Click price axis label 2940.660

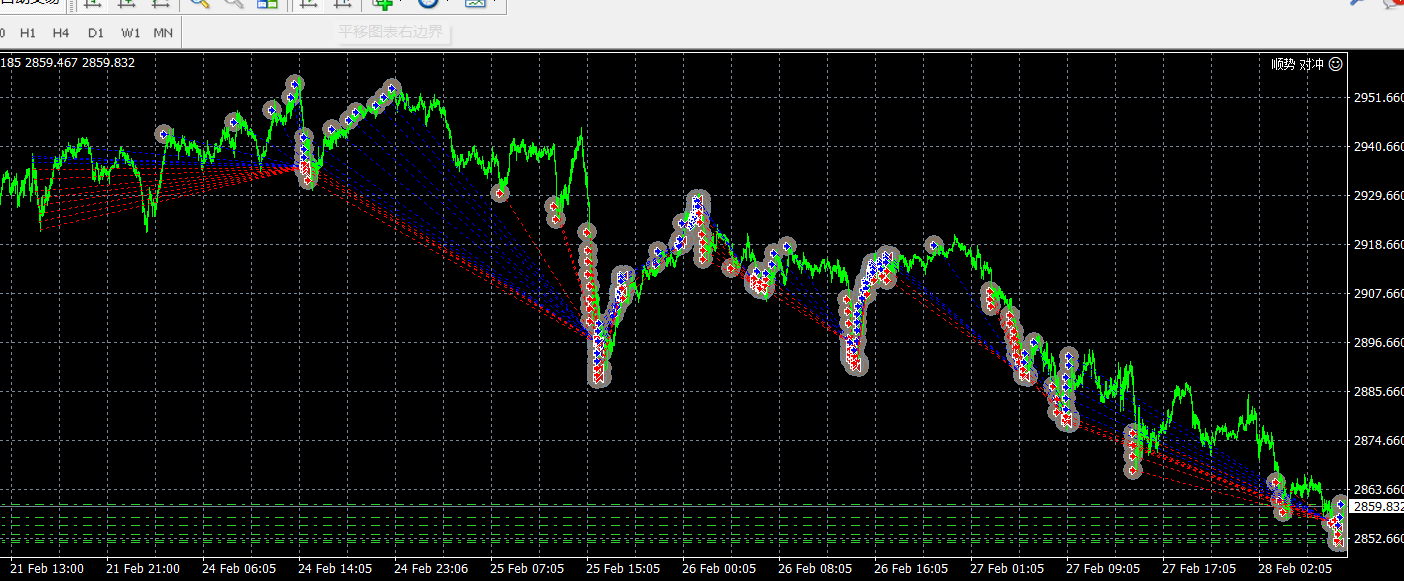(1378, 147)
